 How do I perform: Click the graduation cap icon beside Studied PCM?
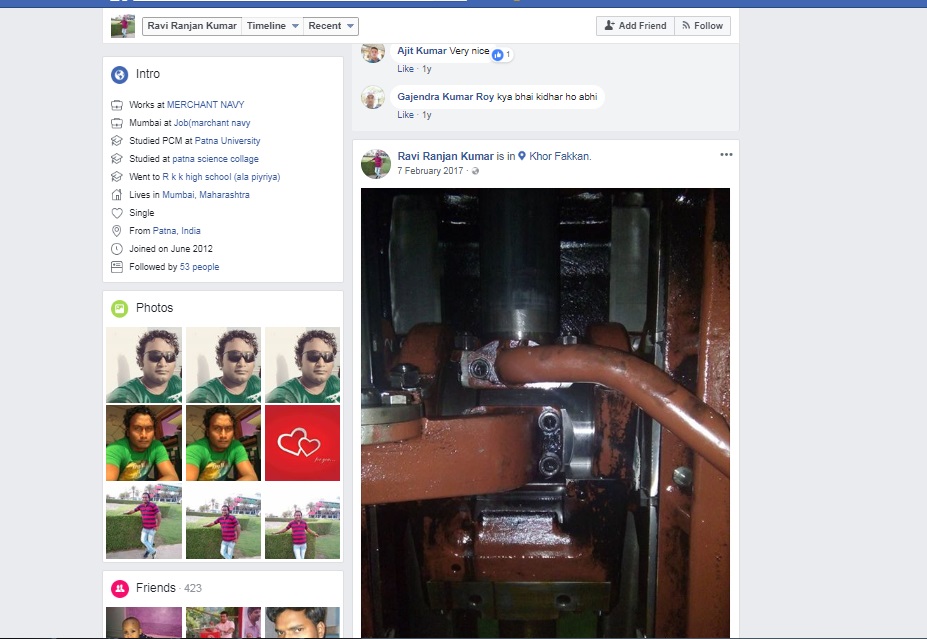point(117,141)
